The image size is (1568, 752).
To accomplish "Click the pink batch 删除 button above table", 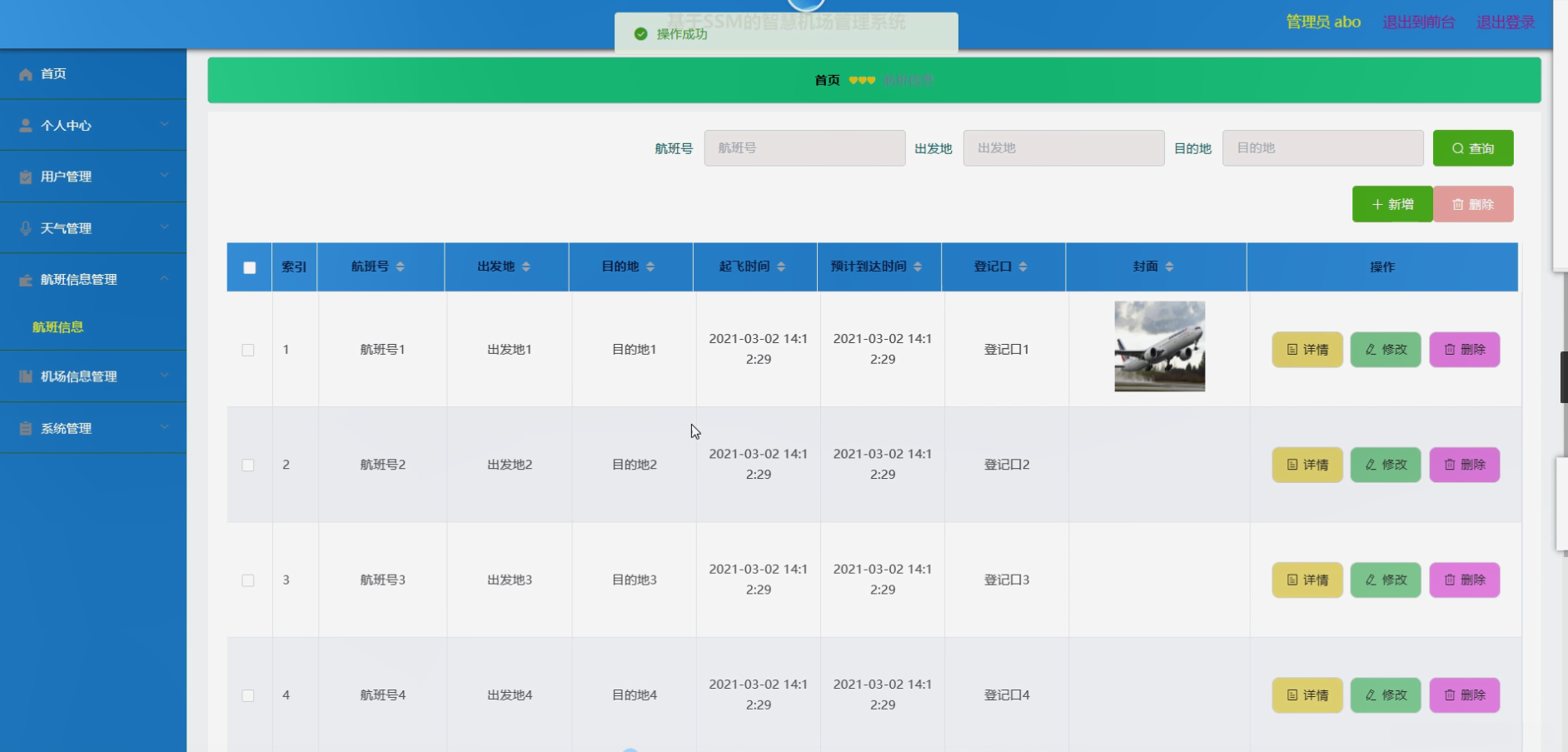I will pos(1473,204).
